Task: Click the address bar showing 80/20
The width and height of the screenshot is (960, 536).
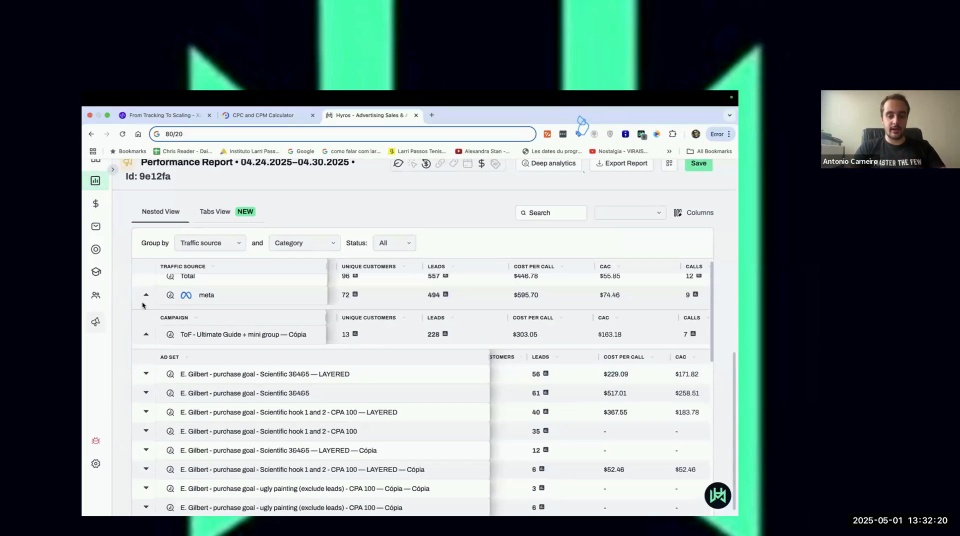Action: click(x=343, y=134)
